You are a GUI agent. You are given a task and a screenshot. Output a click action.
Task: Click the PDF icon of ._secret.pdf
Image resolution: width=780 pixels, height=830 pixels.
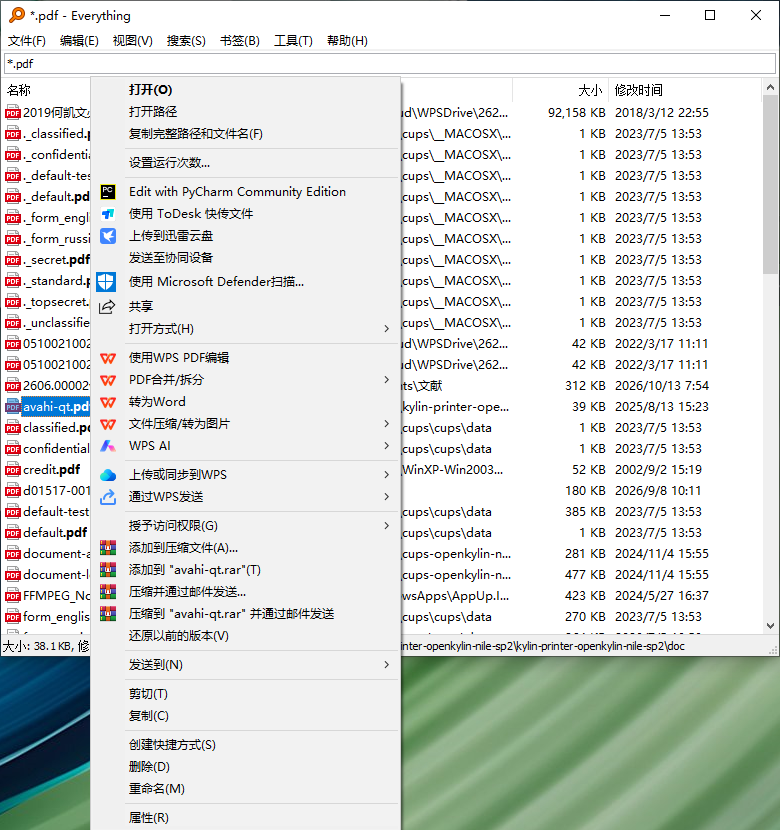point(13,260)
